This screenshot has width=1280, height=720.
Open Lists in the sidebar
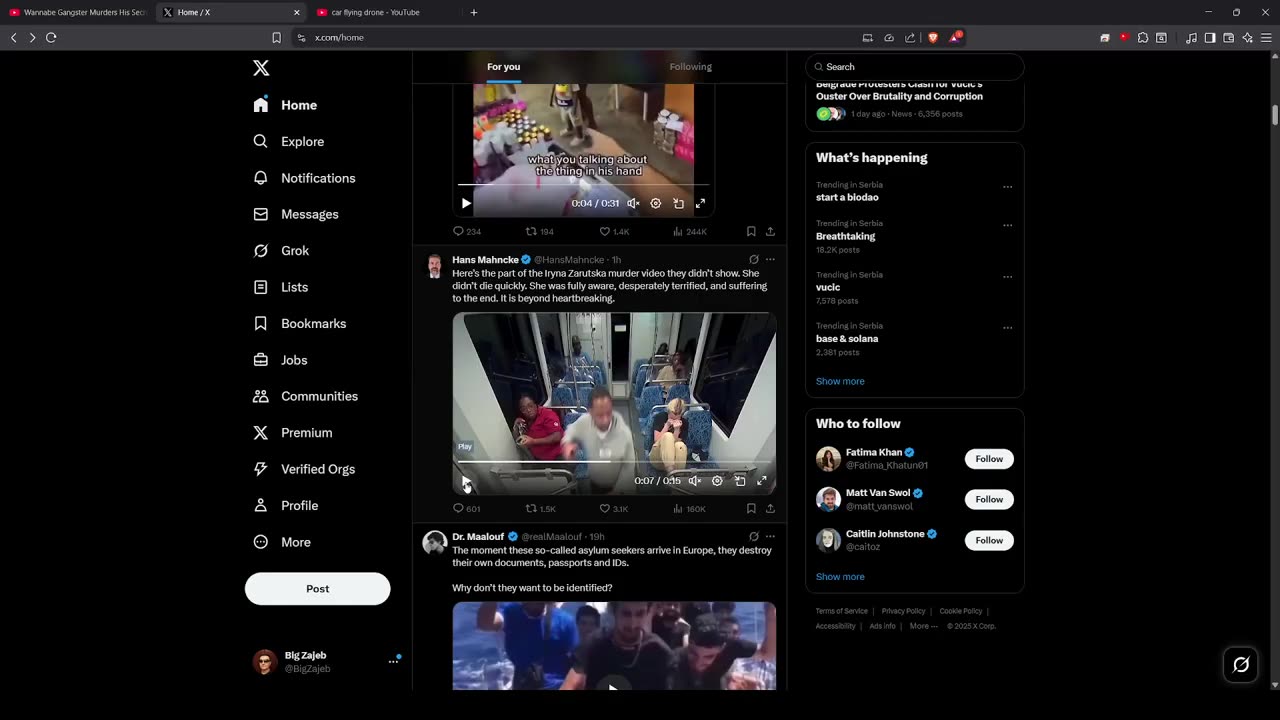tap(280, 287)
